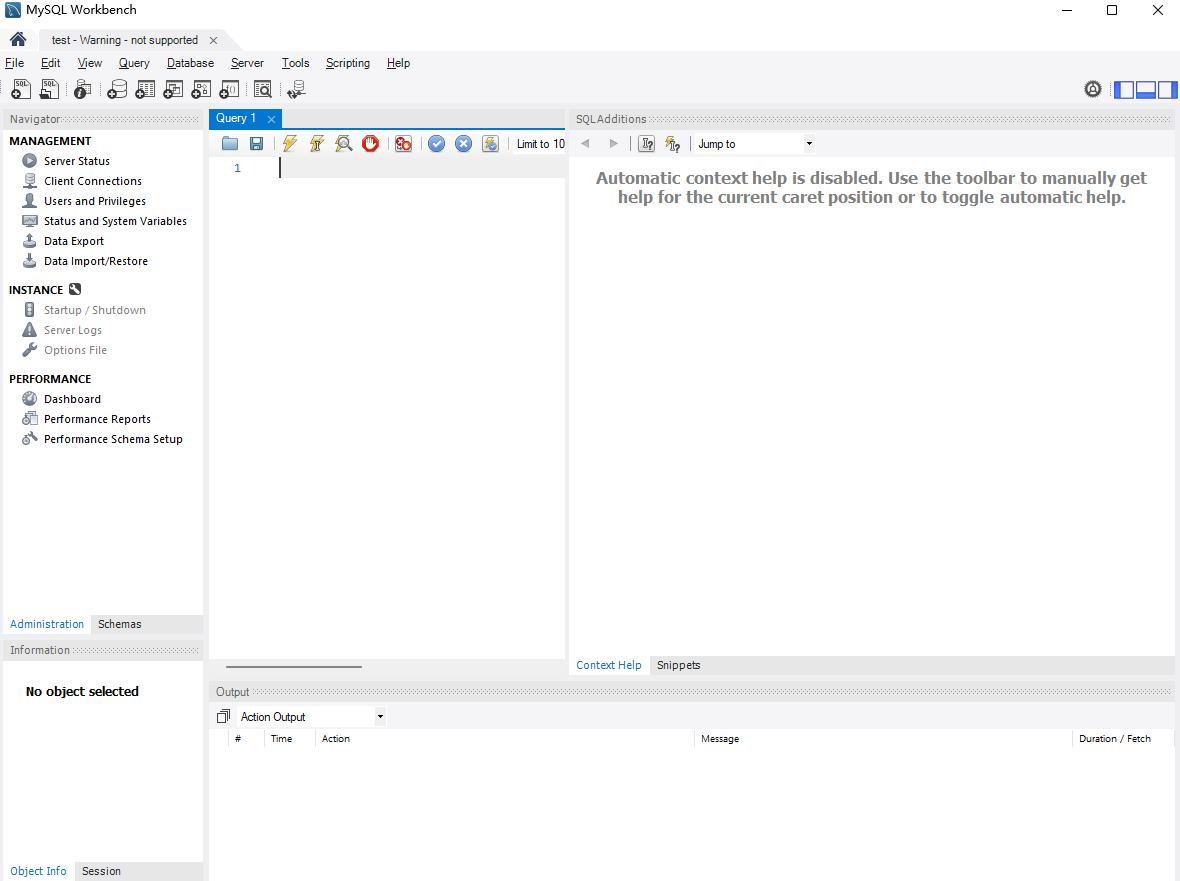The height and width of the screenshot is (881, 1180).
Task: Open the Server menu
Action: 247,63
